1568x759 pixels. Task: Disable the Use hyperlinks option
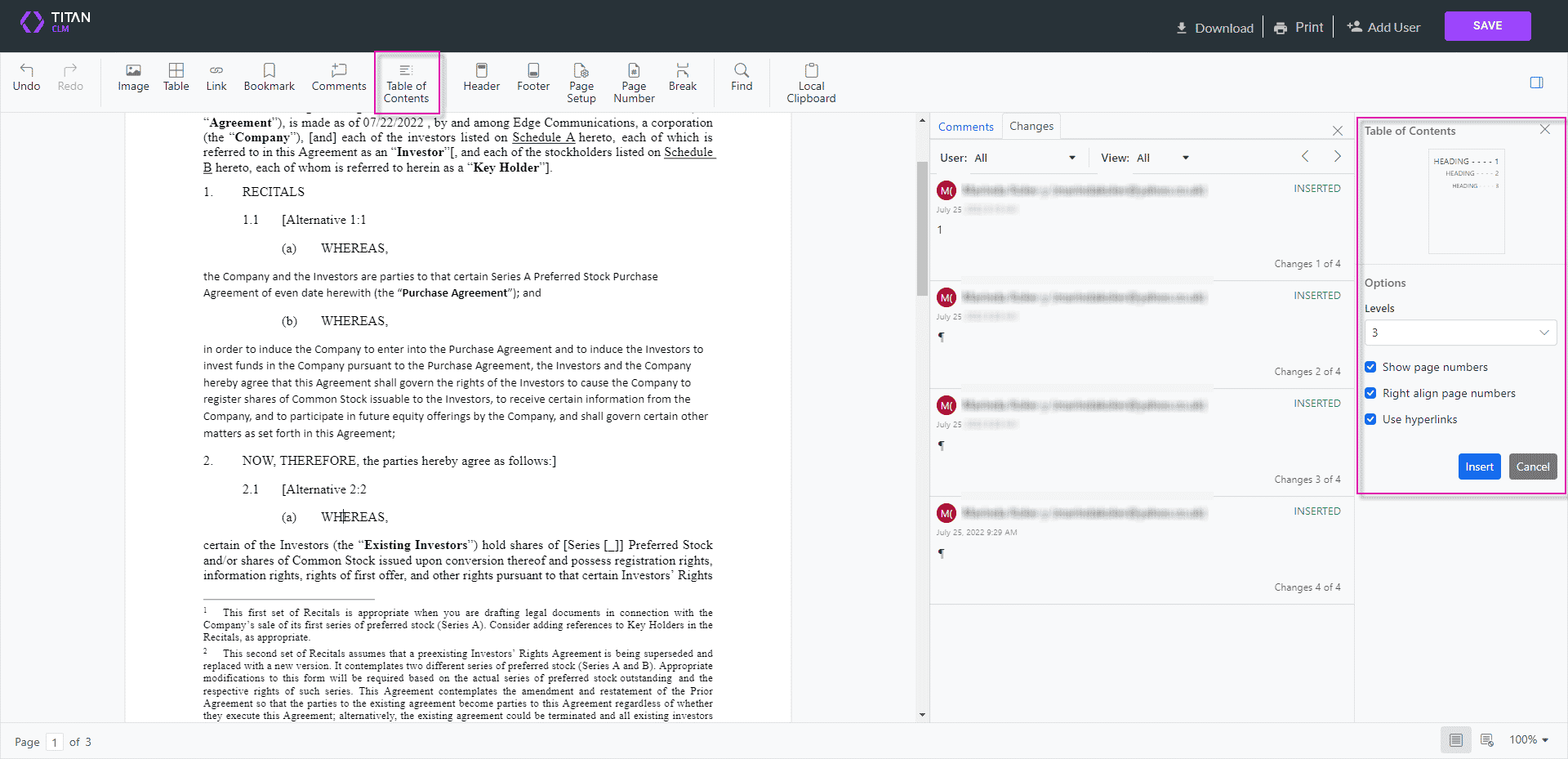[x=1370, y=419]
